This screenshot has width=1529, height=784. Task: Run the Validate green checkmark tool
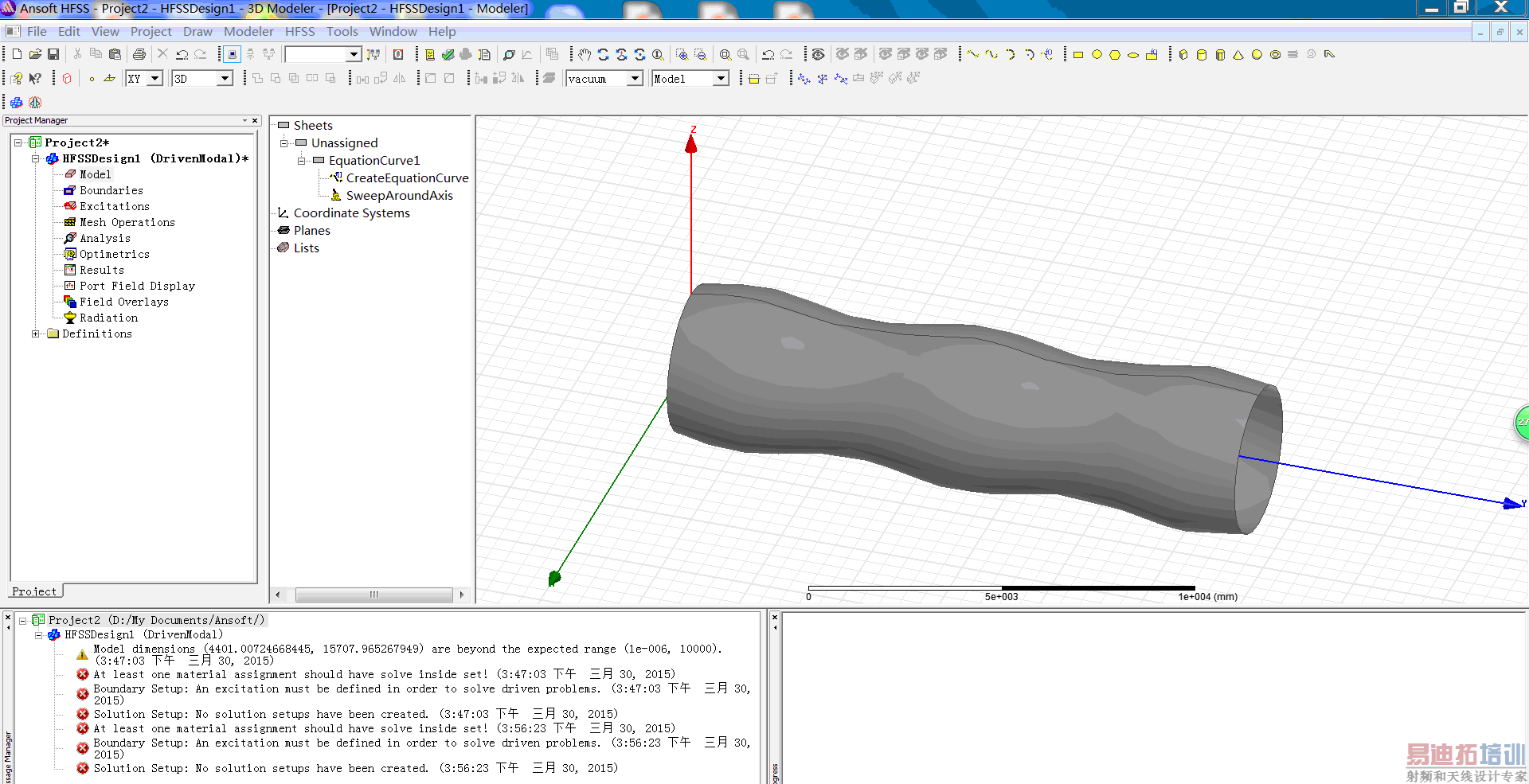click(x=448, y=55)
